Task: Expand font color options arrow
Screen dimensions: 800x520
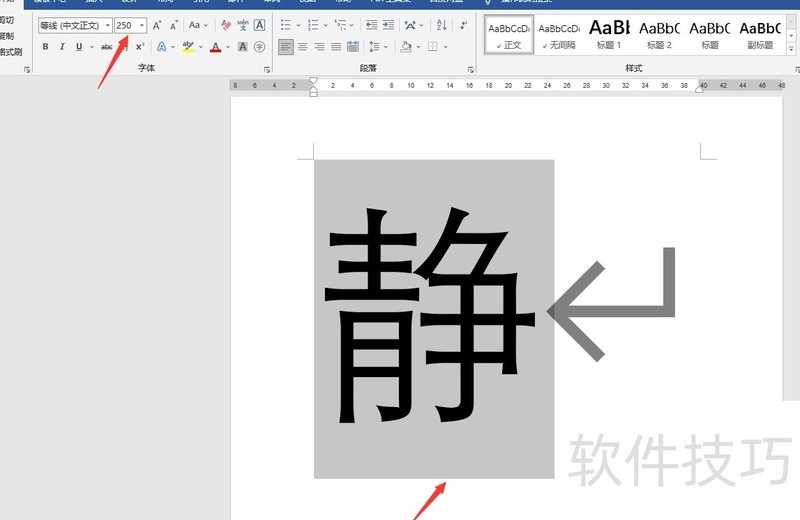Action: pyautogui.click(x=228, y=47)
